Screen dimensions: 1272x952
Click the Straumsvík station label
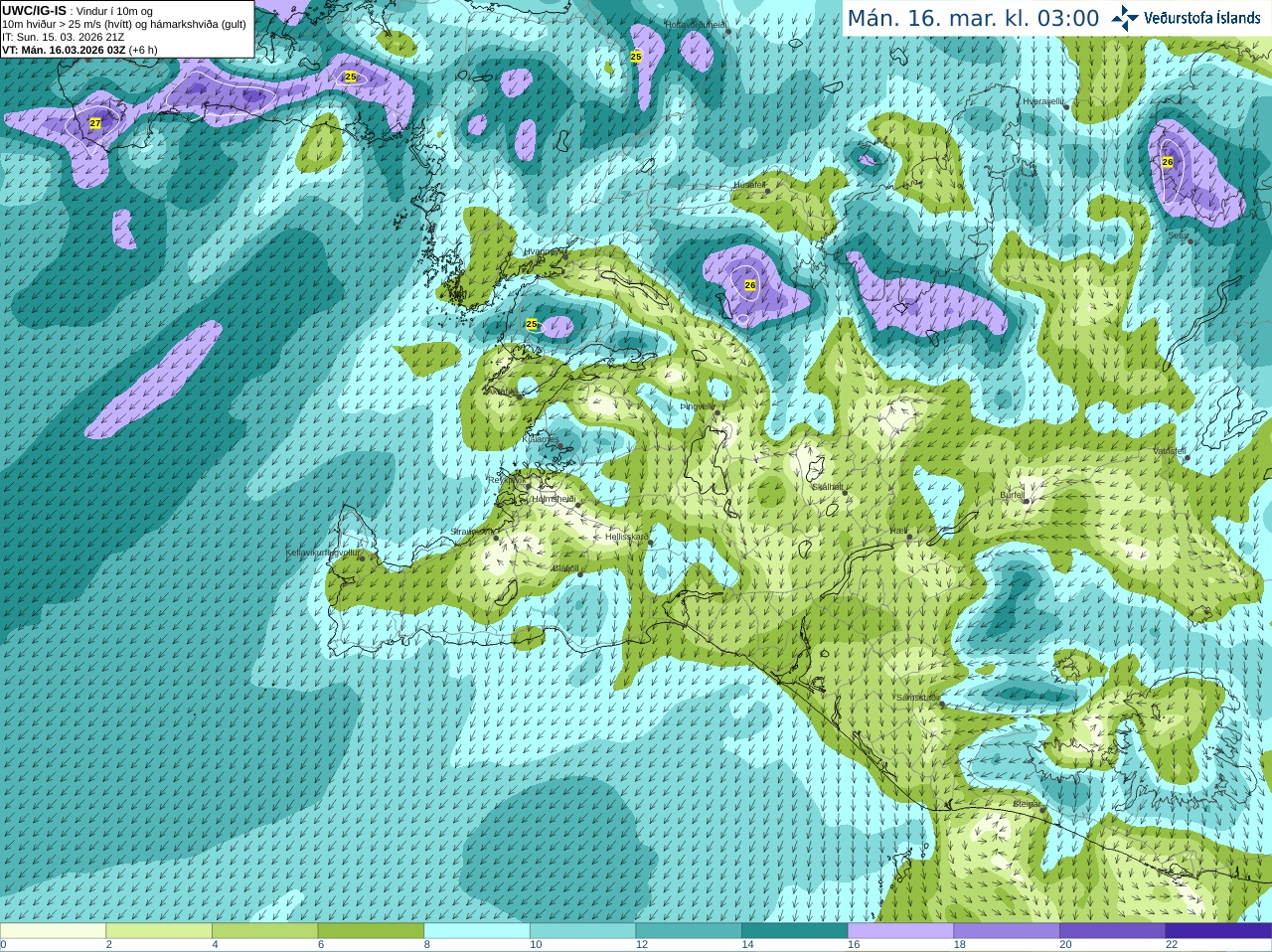tap(471, 532)
